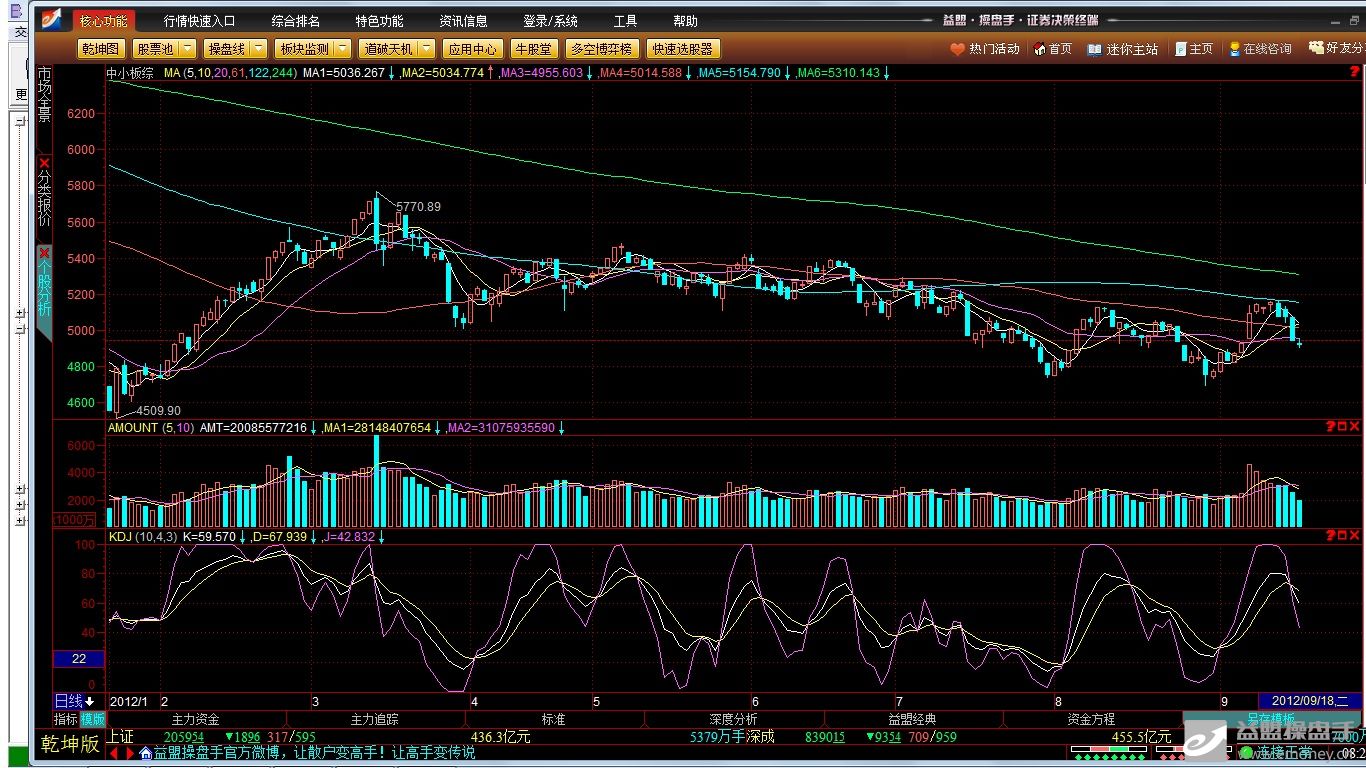Close the 分类报价 side panel tab
1366x768 pixels.
click(x=44, y=164)
